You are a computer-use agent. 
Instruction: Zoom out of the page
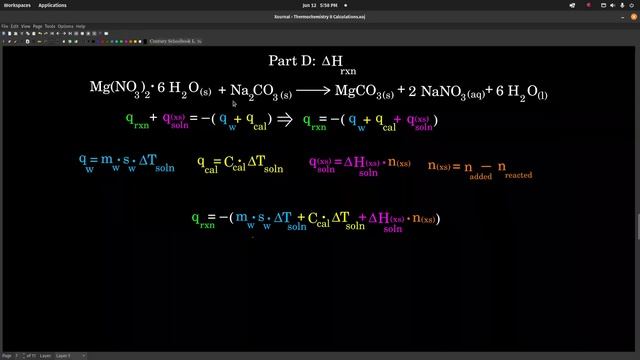pos(76,33)
